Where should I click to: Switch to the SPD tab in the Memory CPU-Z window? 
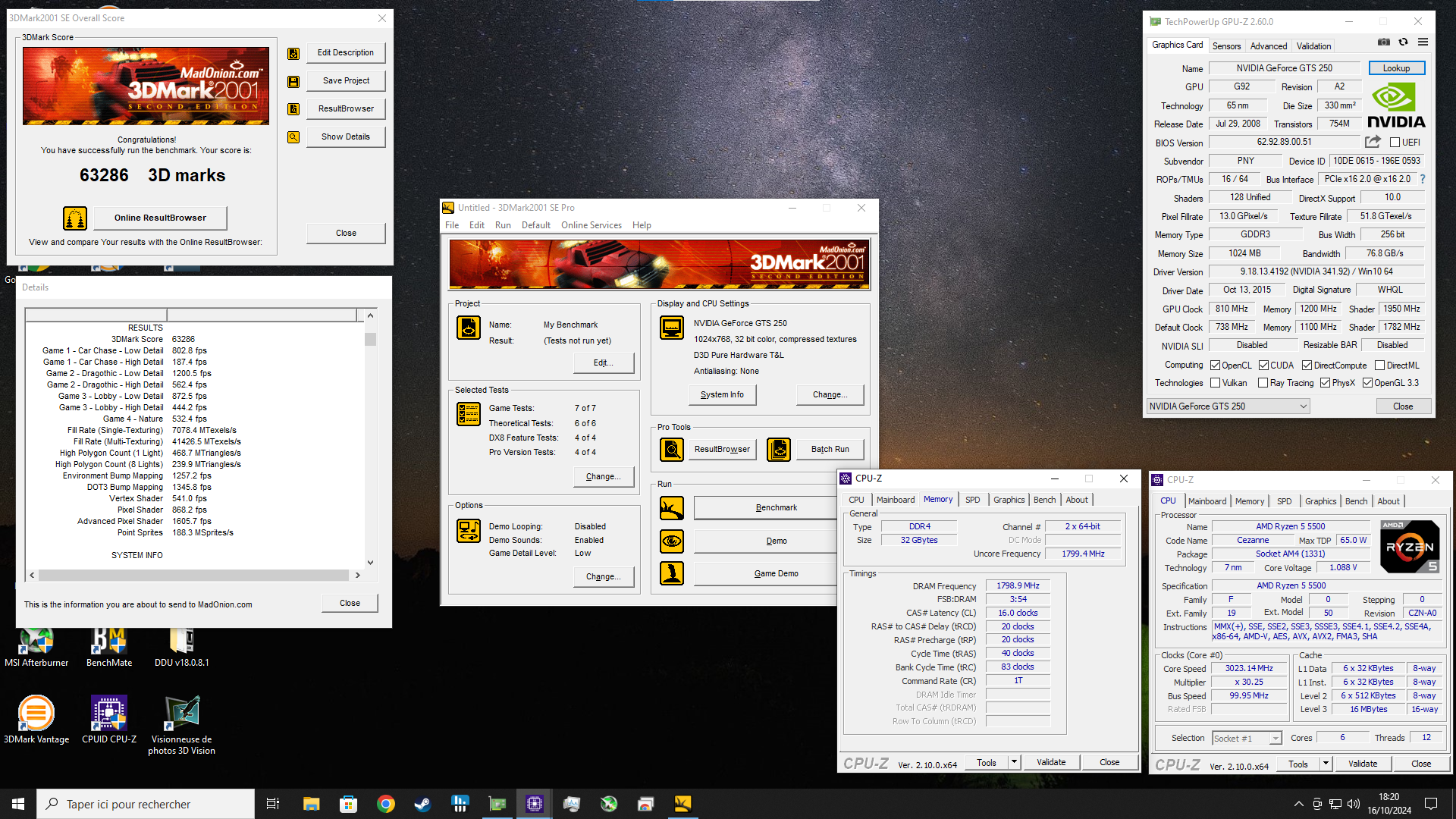pyautogui.click(x=972, y=500)
